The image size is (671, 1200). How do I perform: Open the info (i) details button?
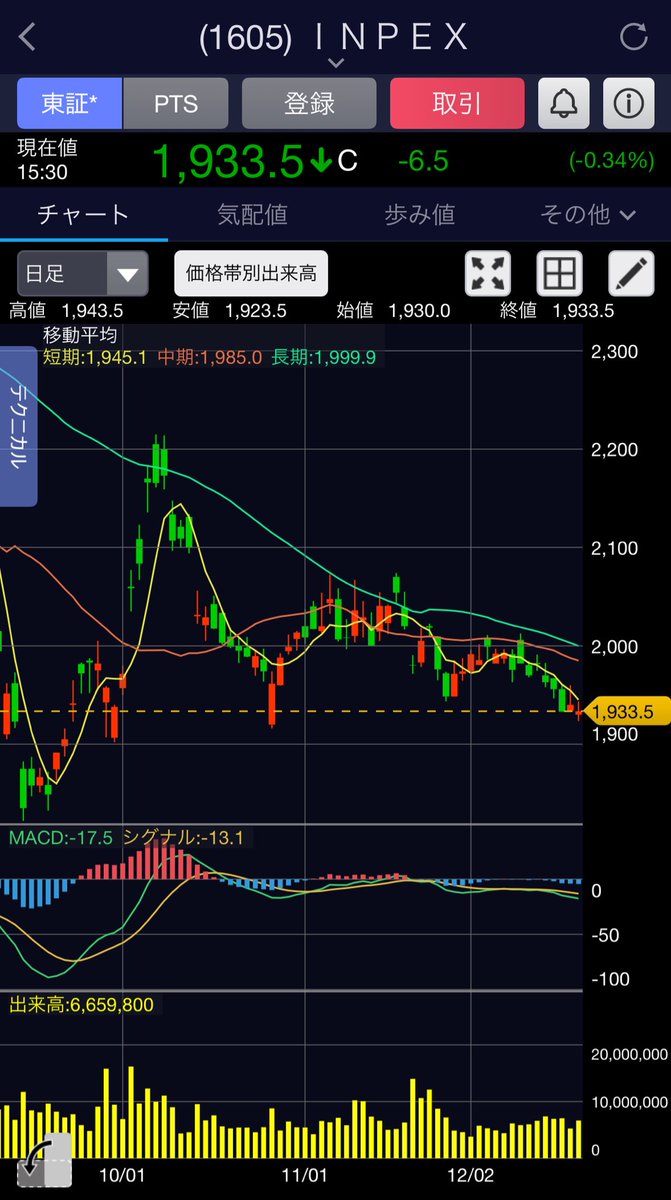pos(628,103)
